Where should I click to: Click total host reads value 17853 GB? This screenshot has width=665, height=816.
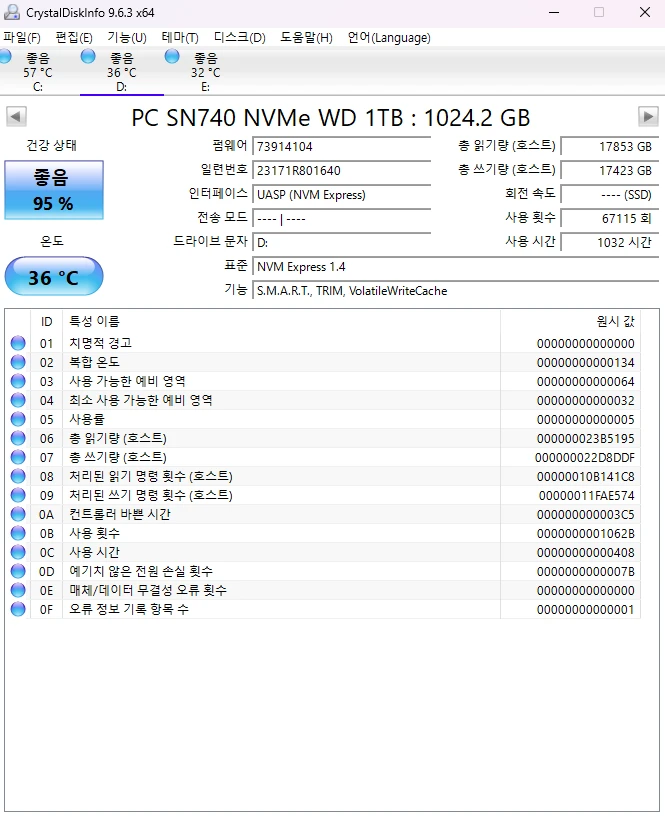[x=610, y=147]
